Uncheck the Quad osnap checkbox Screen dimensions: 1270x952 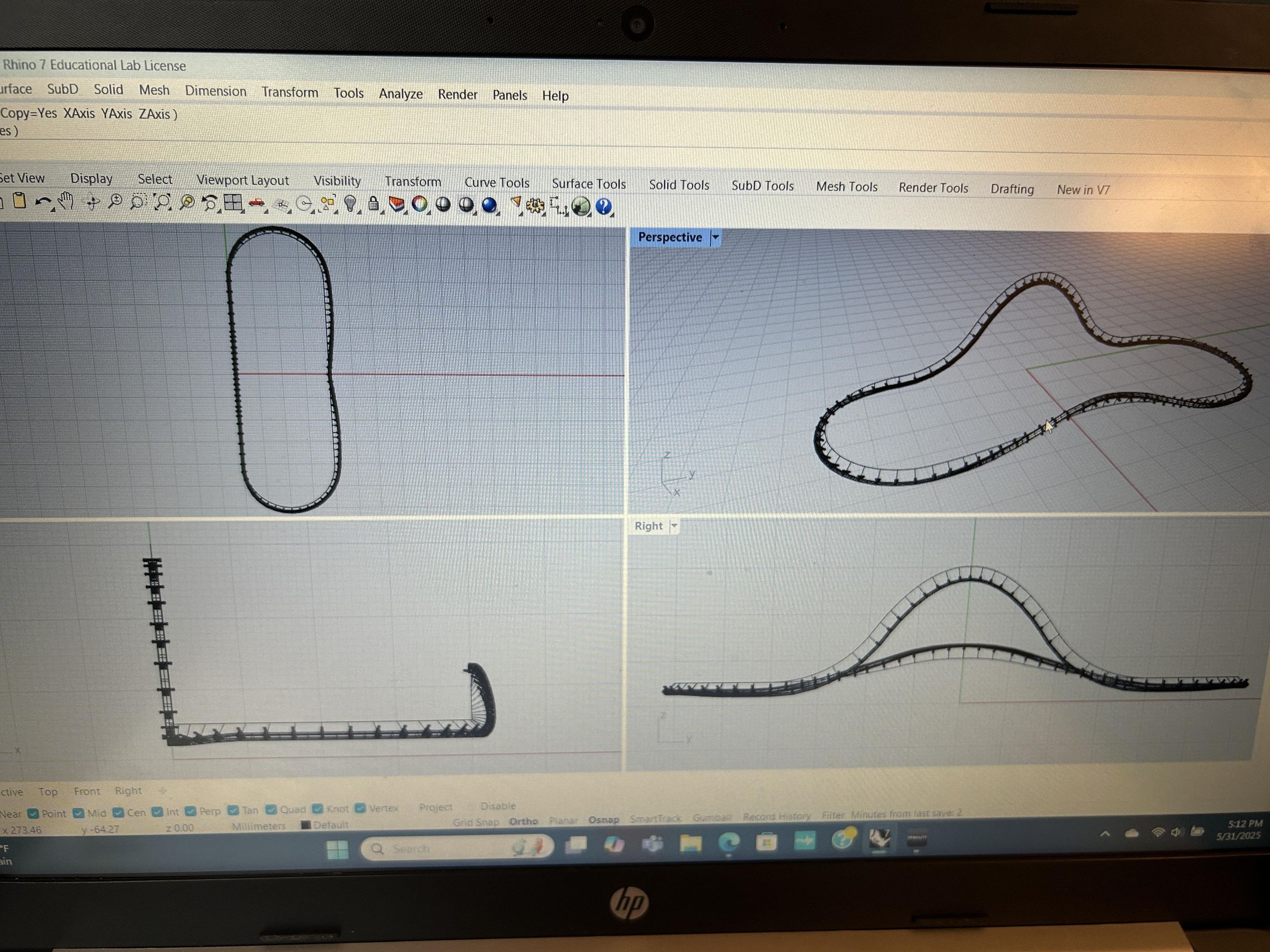271,809
